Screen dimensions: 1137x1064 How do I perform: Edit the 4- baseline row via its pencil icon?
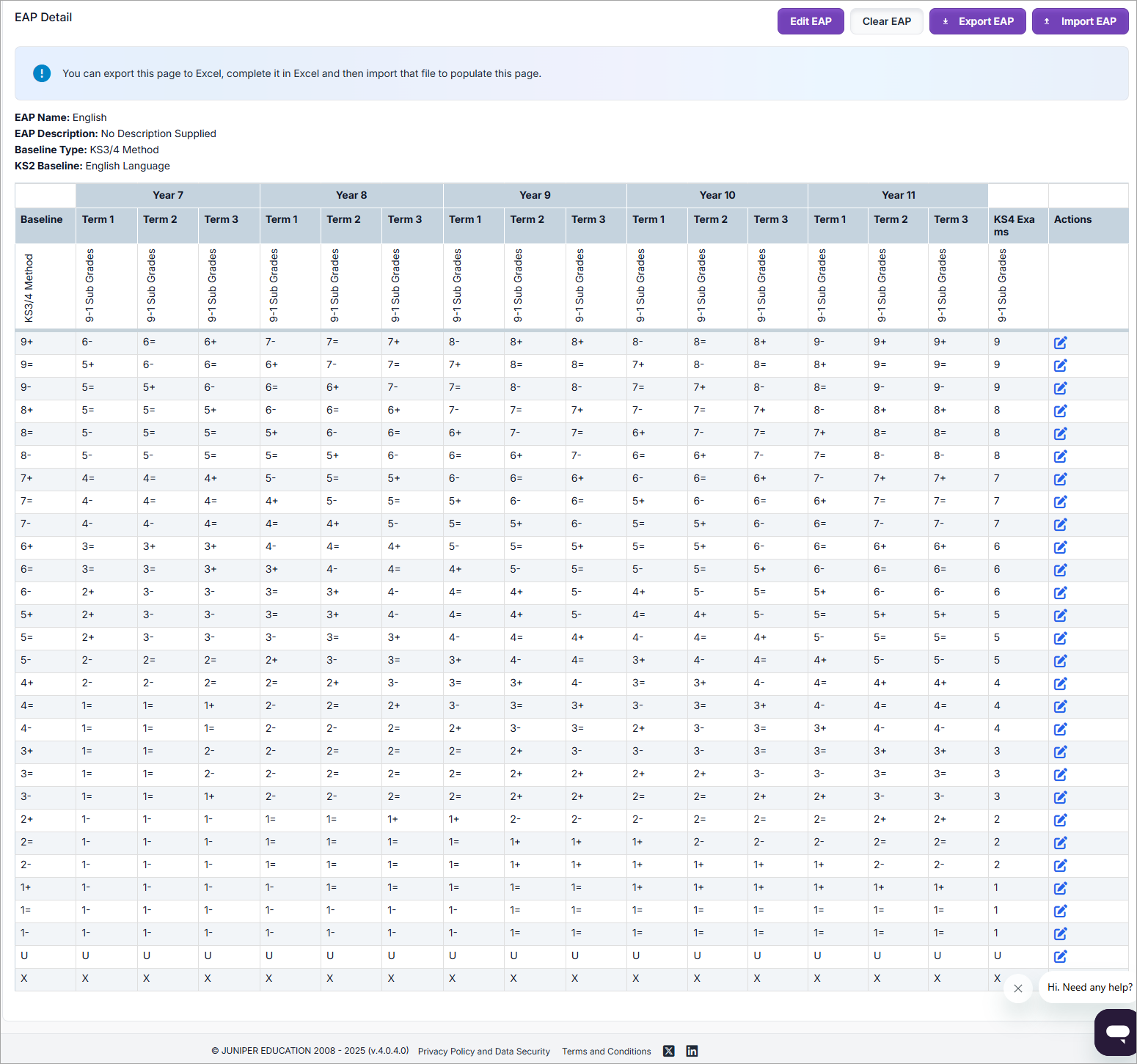click(x=1060, y=729)
